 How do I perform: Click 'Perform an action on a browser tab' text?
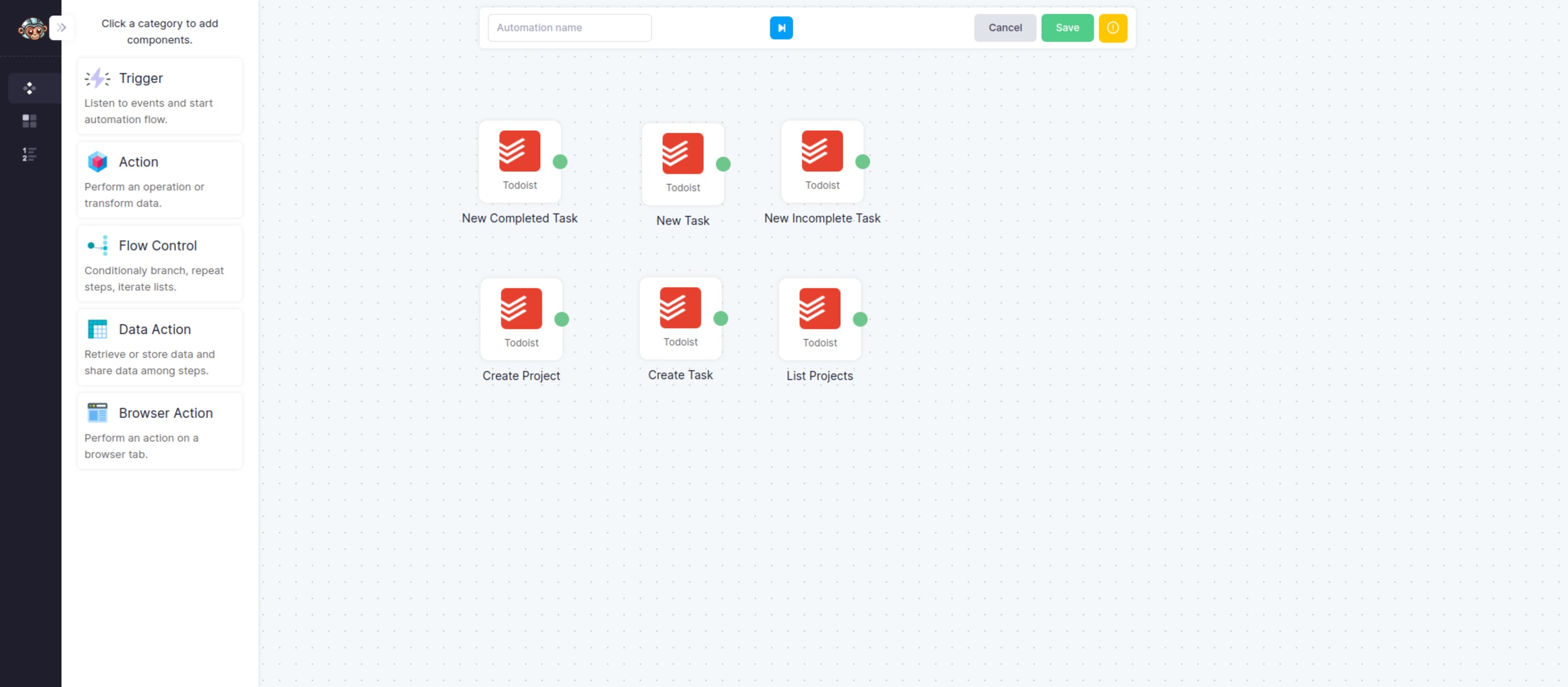tap(141, 446)
